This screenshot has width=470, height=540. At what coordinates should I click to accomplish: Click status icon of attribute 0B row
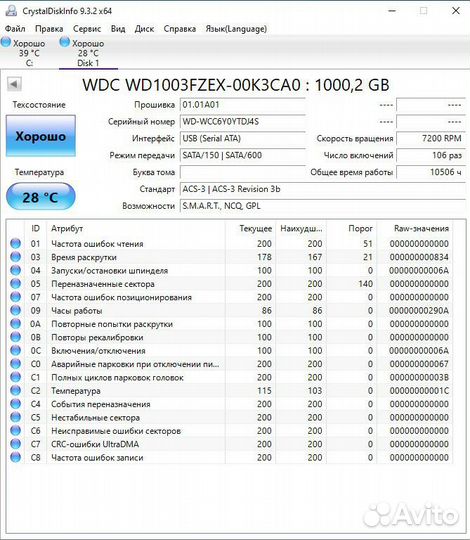[15, 337]
